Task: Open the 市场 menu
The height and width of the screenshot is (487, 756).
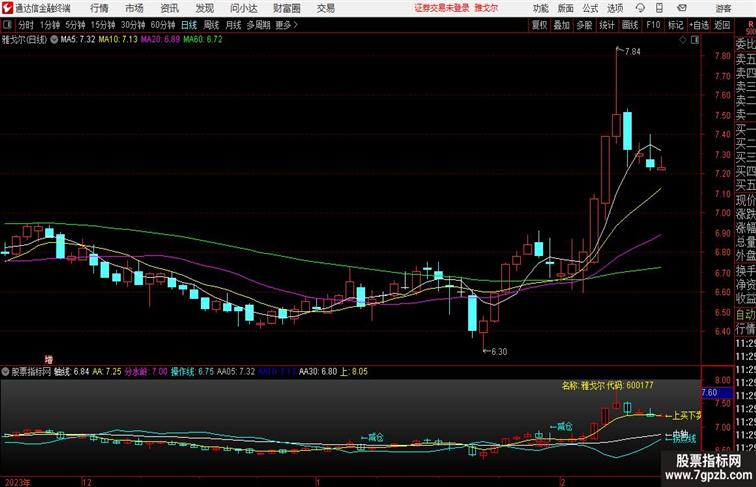Action: pos(135,8)
